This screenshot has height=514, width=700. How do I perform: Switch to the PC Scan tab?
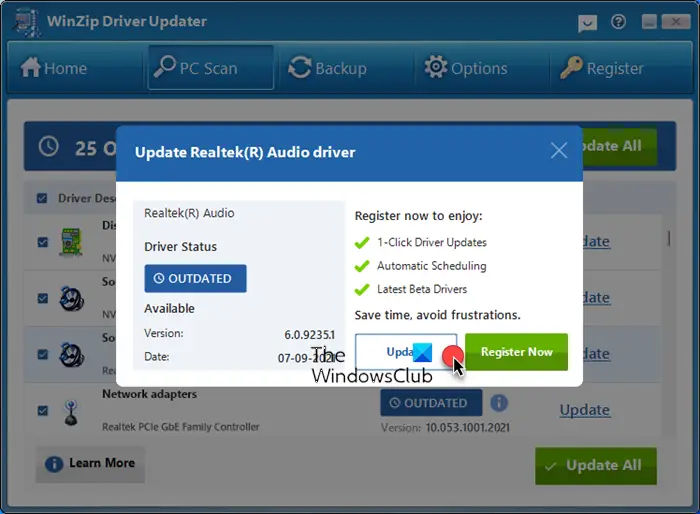(x=211, y=67)
